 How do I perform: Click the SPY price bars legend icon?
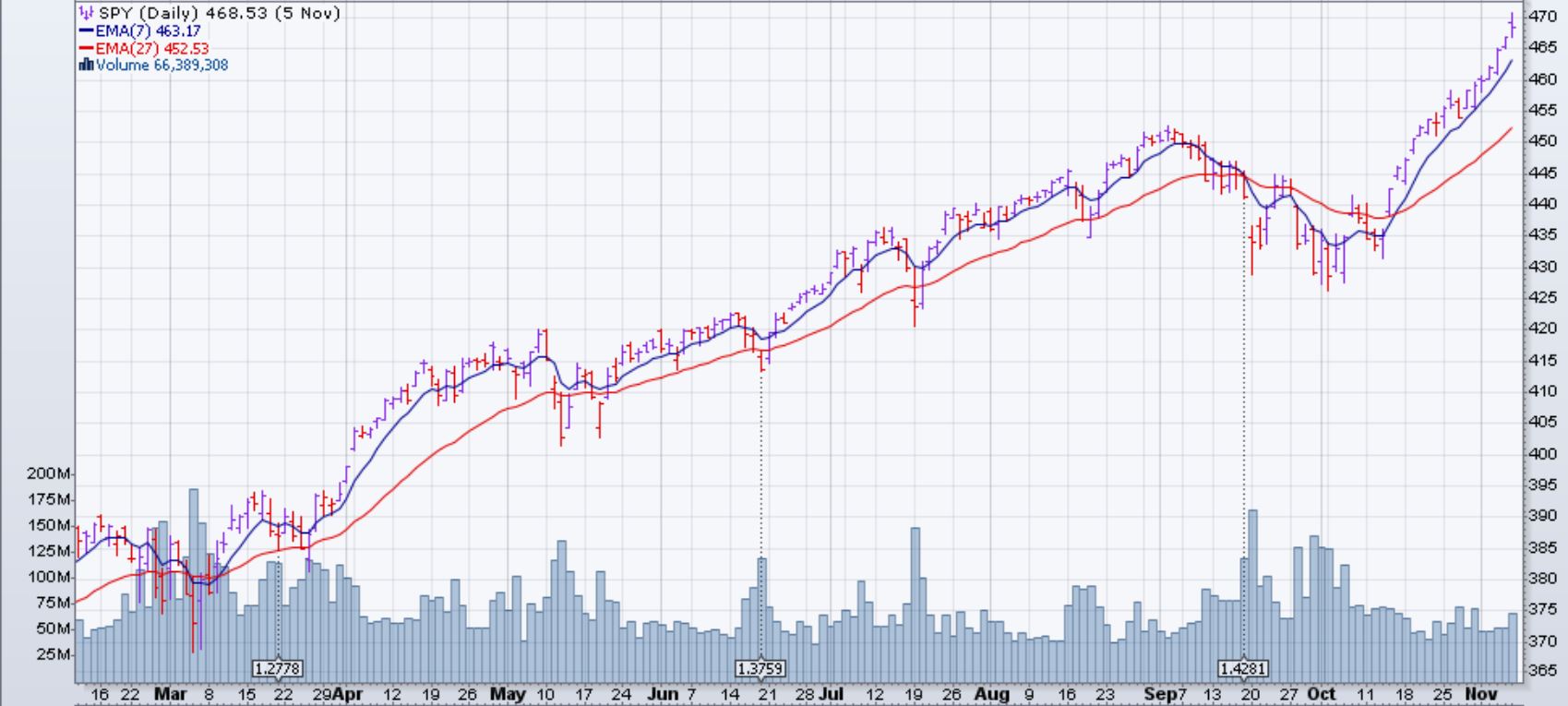click(x=86, y=13)
